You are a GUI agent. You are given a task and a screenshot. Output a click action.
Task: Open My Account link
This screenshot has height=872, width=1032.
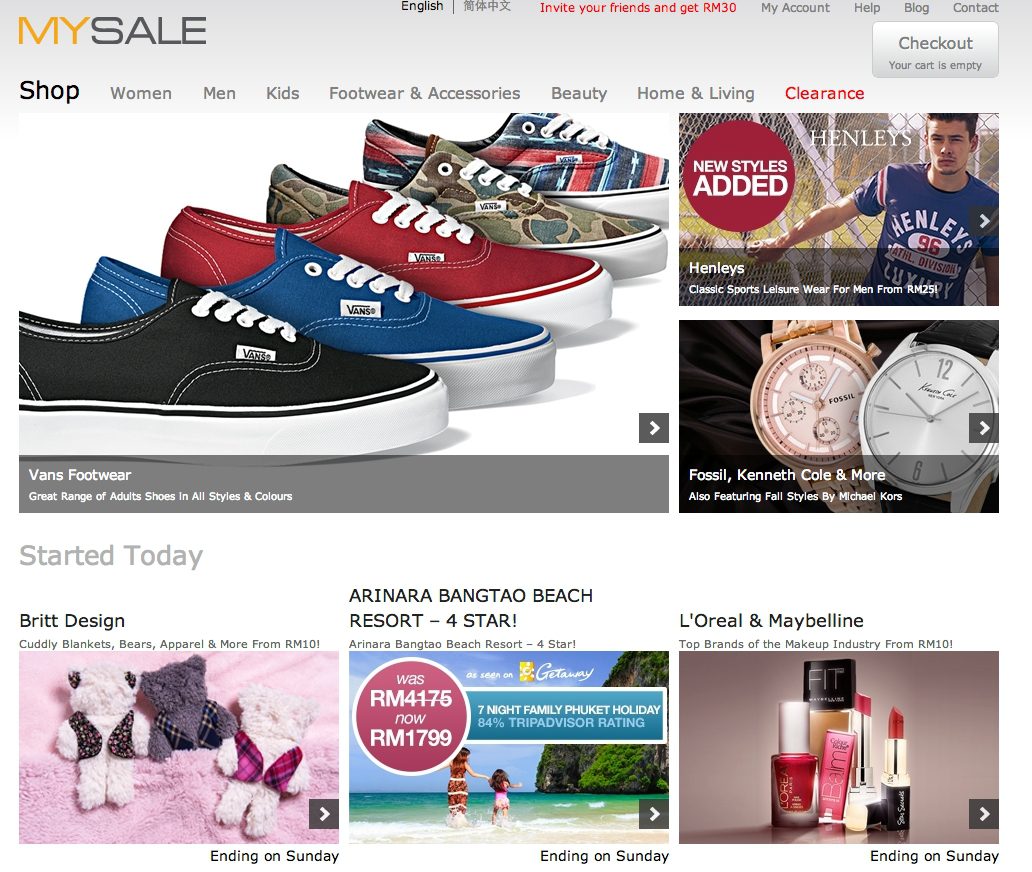tap(795, 8)
